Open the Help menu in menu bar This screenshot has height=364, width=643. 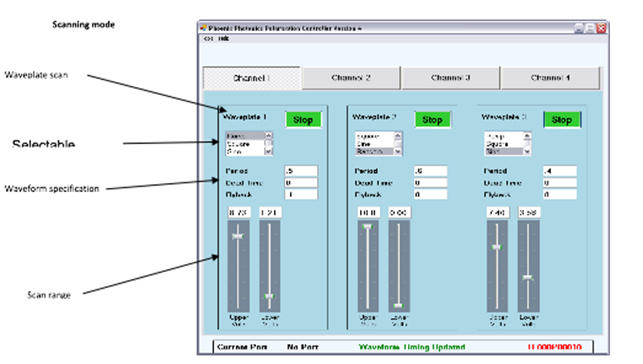pos(223,39)
